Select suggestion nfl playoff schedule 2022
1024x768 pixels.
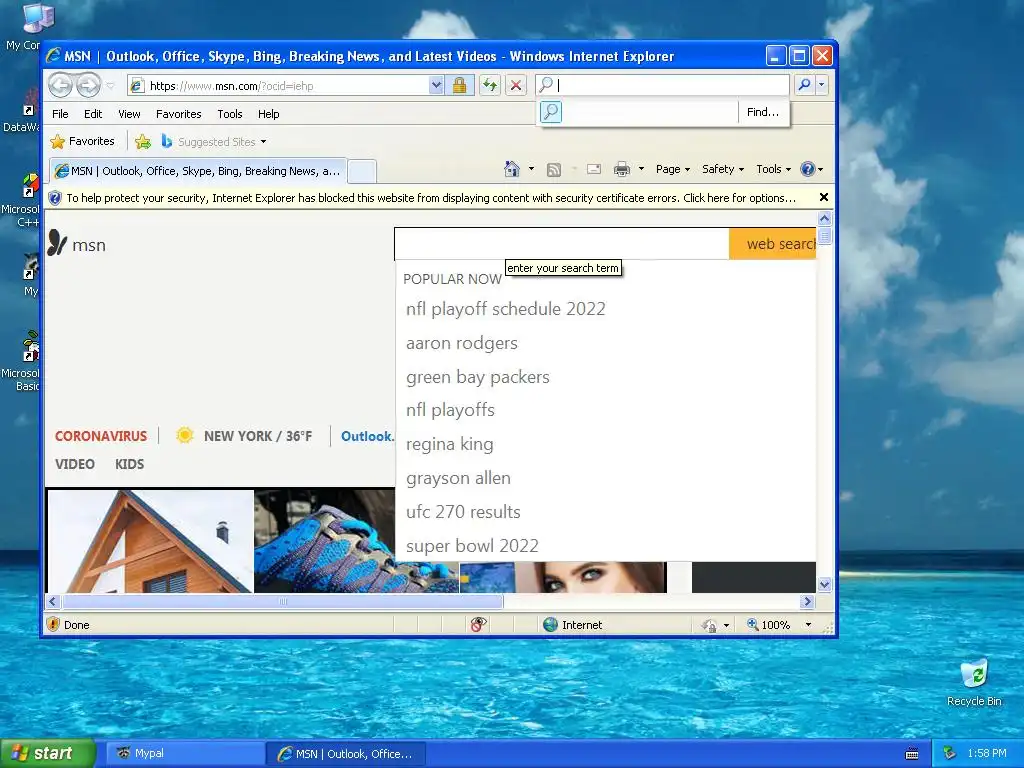pyautogui.click(x=505, y=309)
